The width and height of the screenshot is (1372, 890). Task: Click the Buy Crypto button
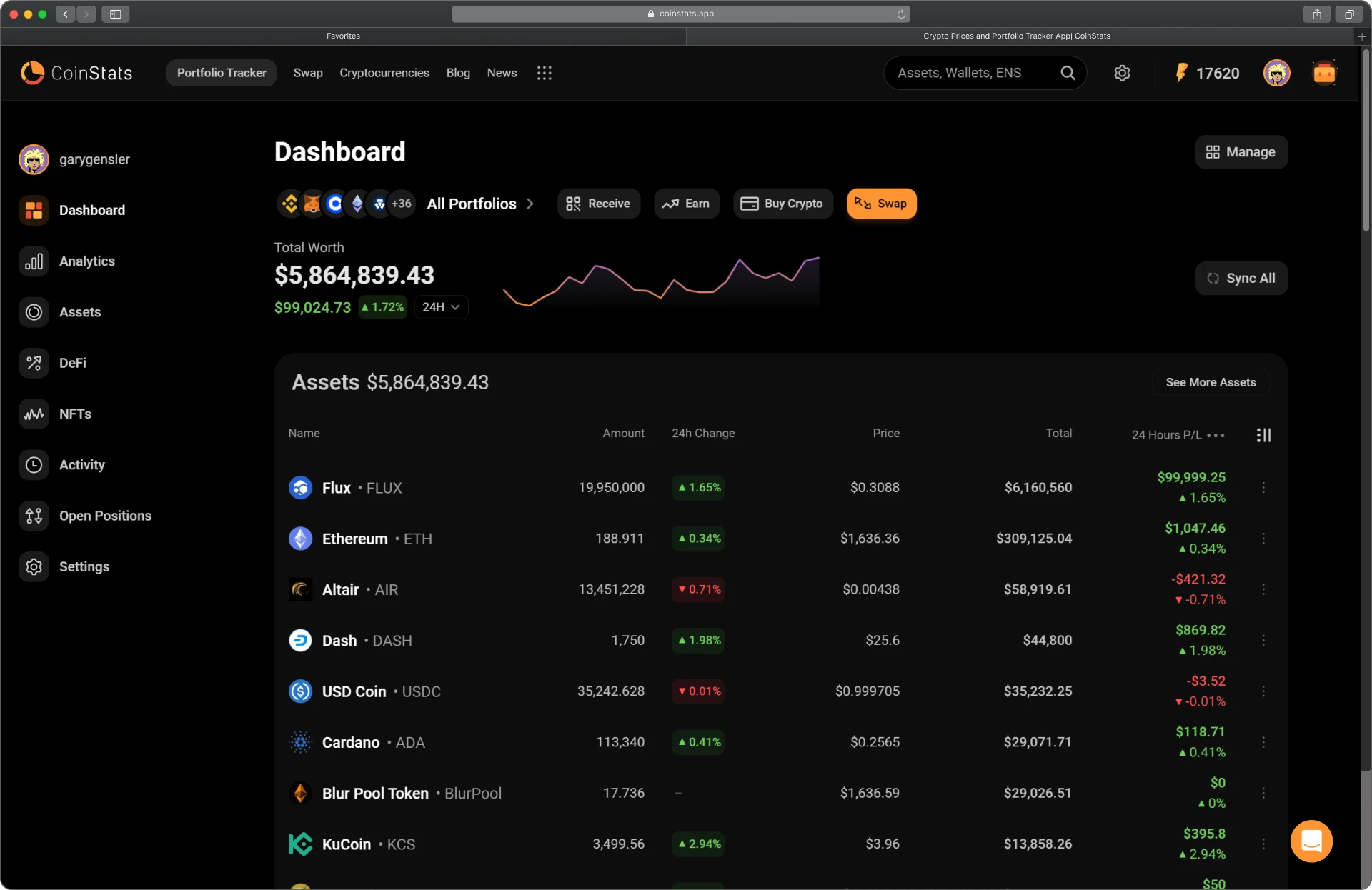[x=782, y=204]
